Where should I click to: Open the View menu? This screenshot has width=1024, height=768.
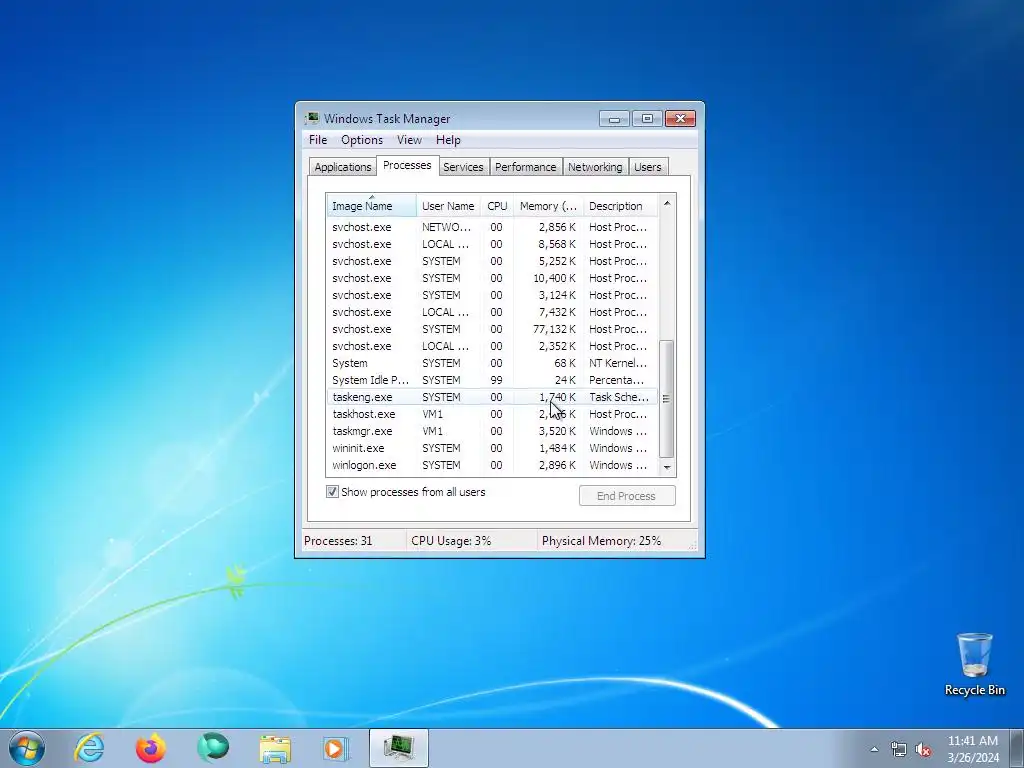[409, 140]
